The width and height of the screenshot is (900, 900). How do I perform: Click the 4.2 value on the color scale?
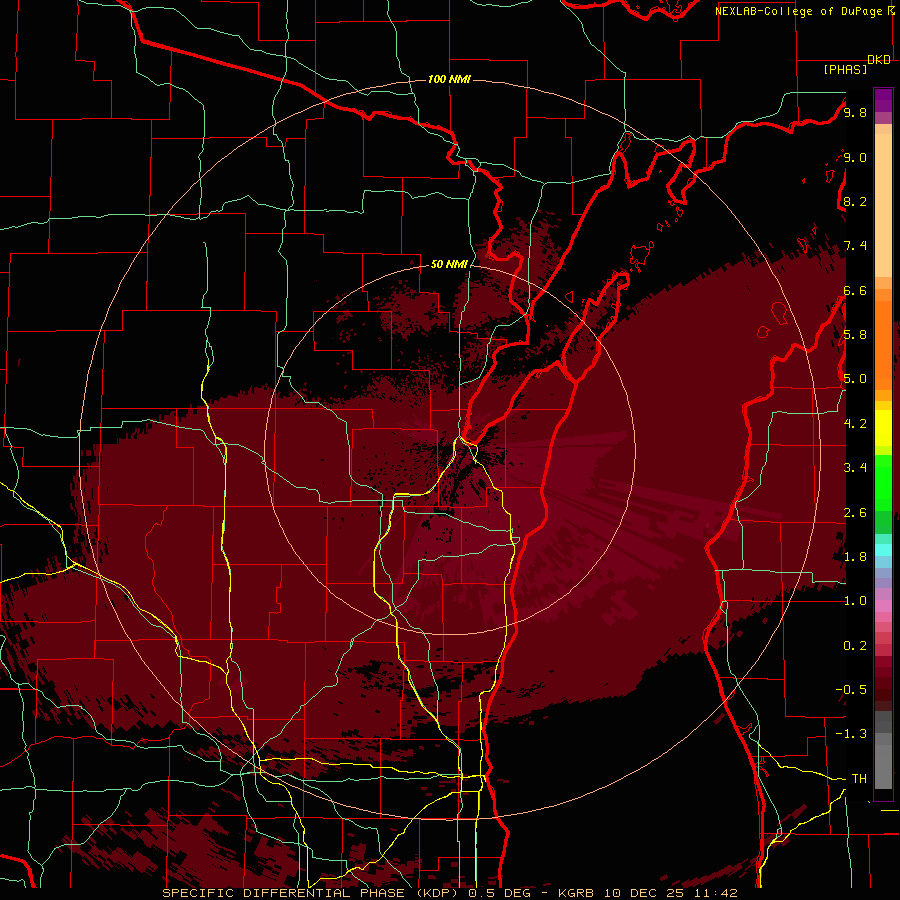pos(855,424)
